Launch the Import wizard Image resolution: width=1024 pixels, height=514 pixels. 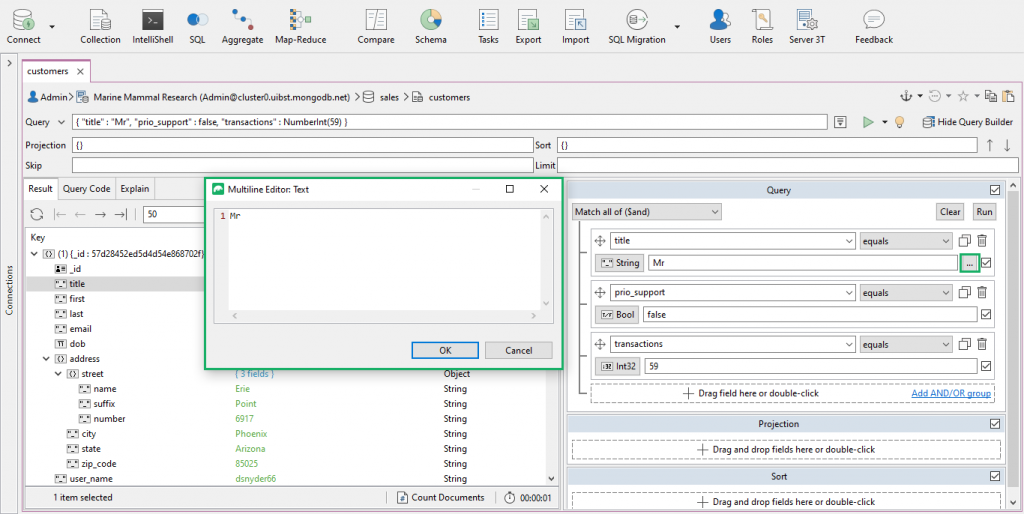tap(575, 26)
